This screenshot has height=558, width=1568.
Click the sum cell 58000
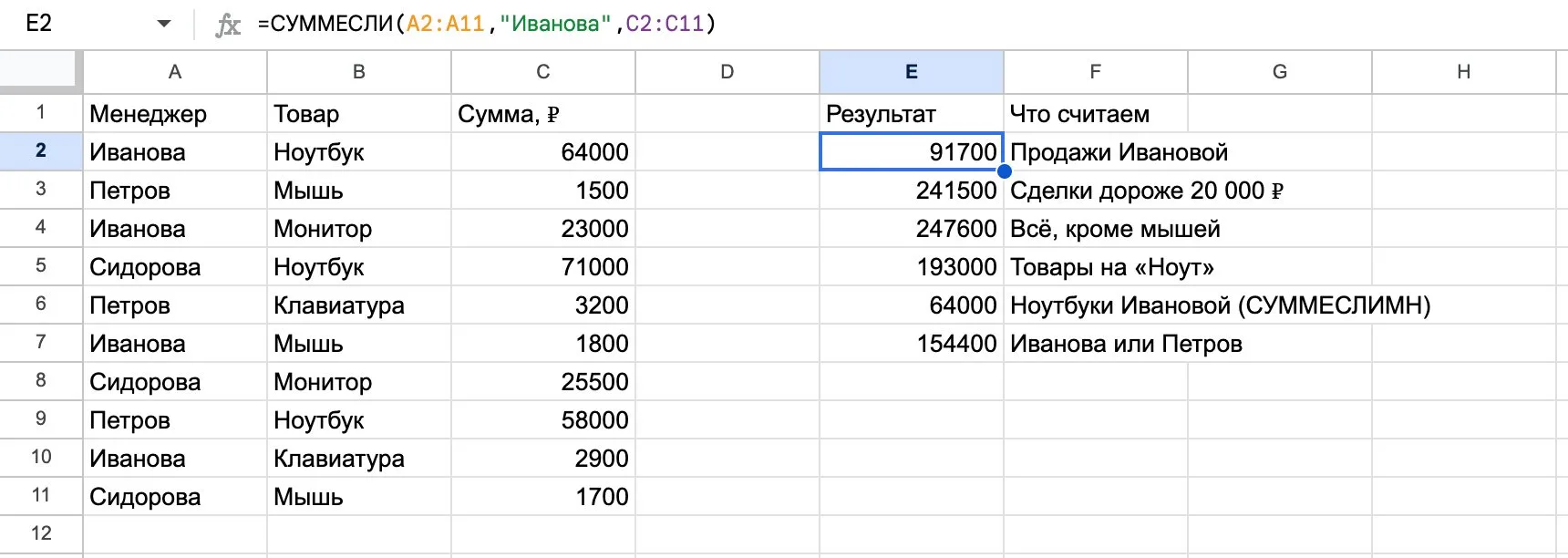click(543, 420)
